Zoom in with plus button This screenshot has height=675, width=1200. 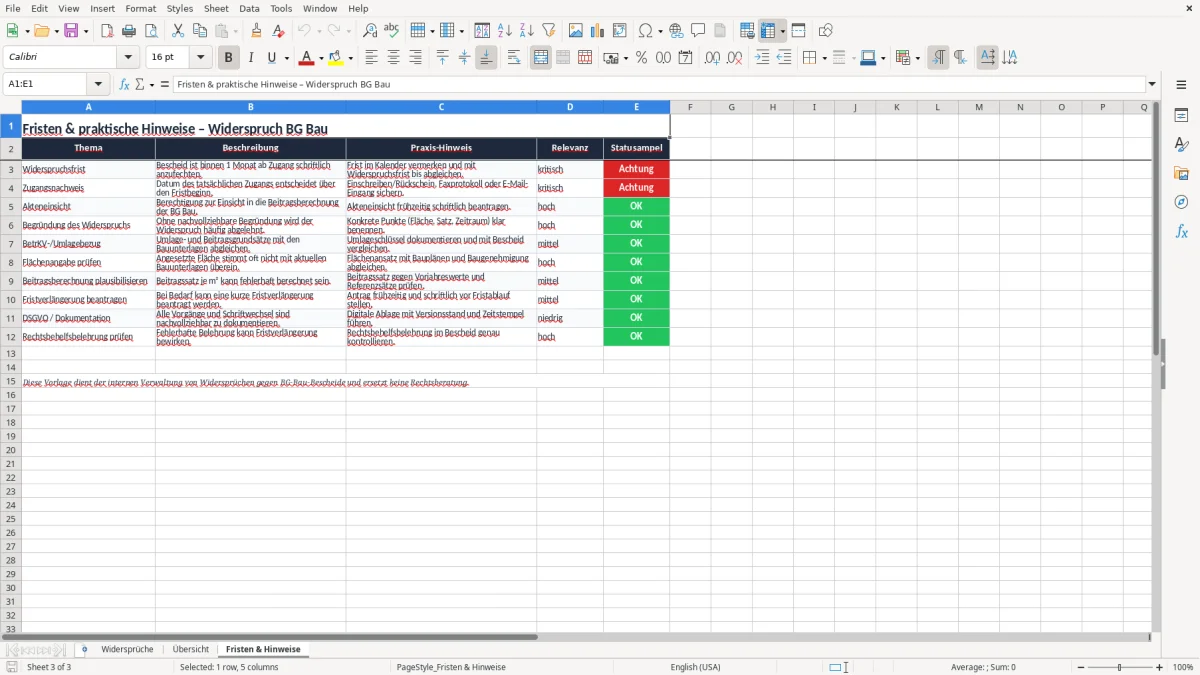[1160, 667]
